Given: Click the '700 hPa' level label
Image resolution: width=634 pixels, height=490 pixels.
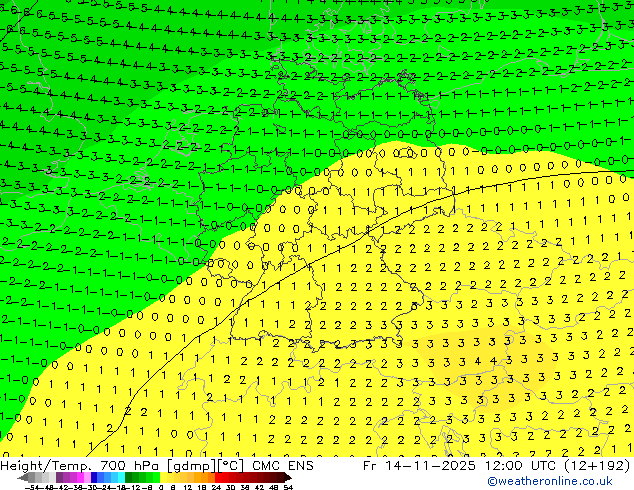Looking at the screenshot, I should click(x=129, y=466).
